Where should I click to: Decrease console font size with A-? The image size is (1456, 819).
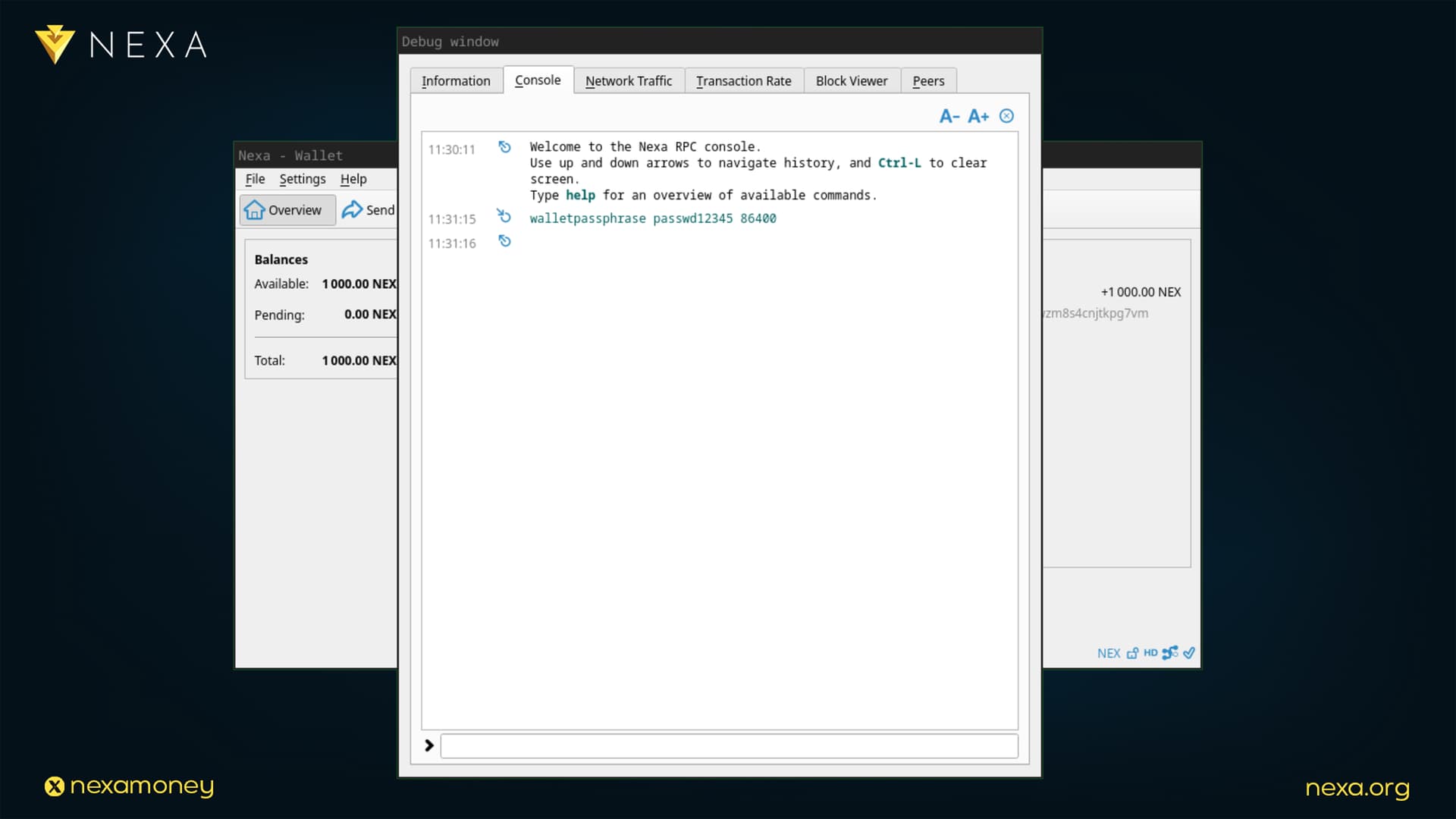[x=949, y=116]
